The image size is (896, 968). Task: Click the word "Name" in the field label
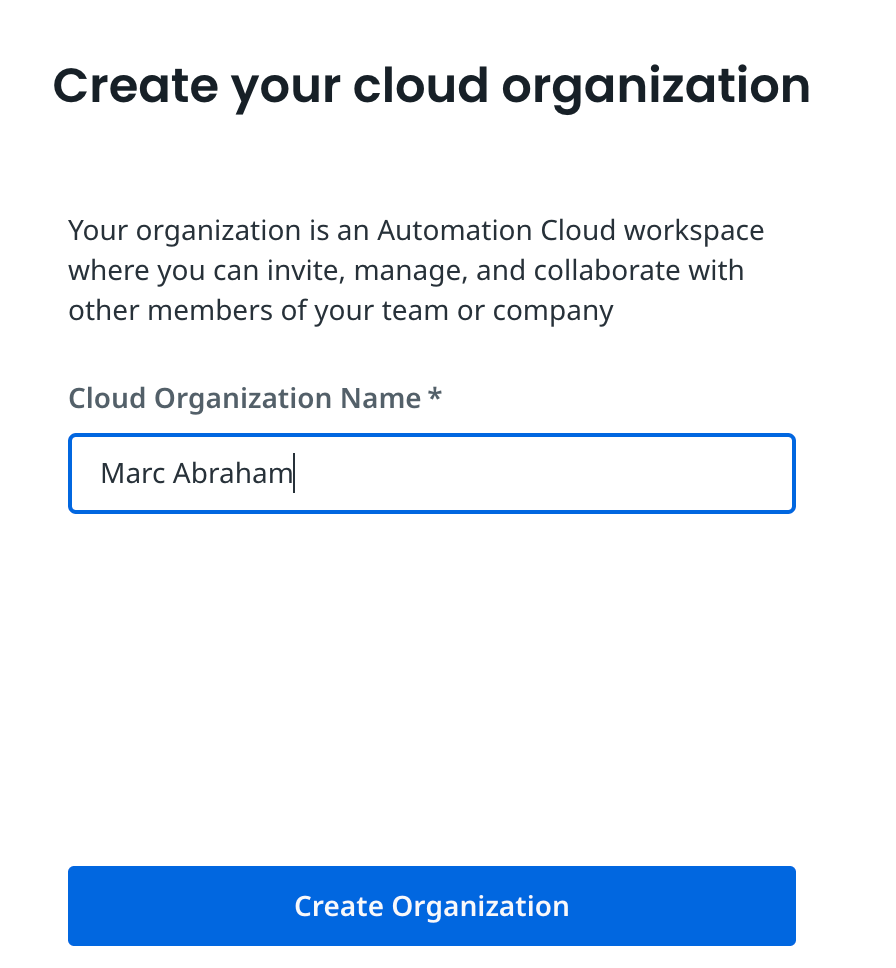point(380,398)
